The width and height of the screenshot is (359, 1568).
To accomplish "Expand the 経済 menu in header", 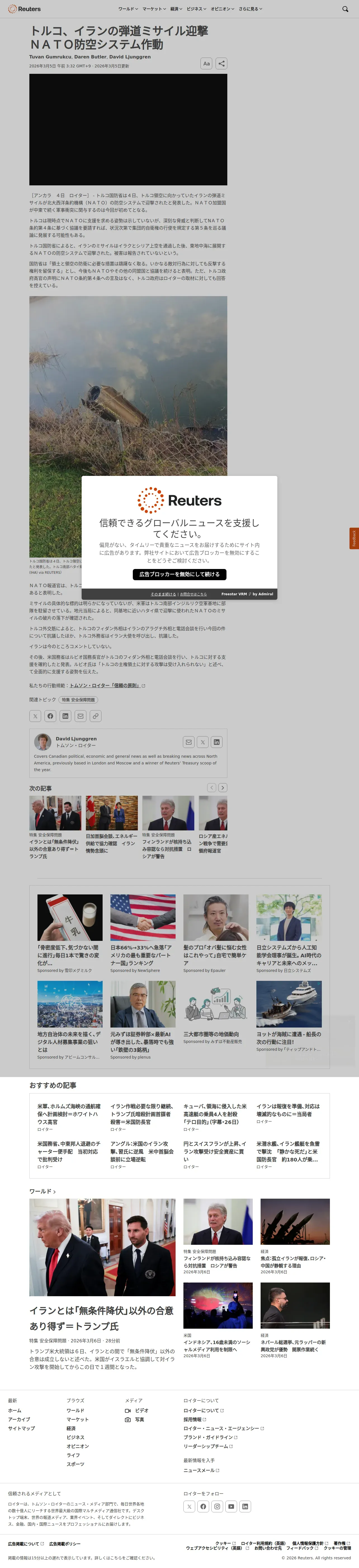I will (x=176, y=9).
